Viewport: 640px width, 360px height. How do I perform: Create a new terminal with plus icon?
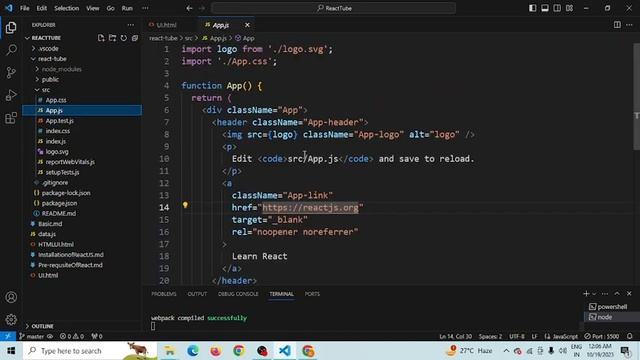(x=586, y=293)
